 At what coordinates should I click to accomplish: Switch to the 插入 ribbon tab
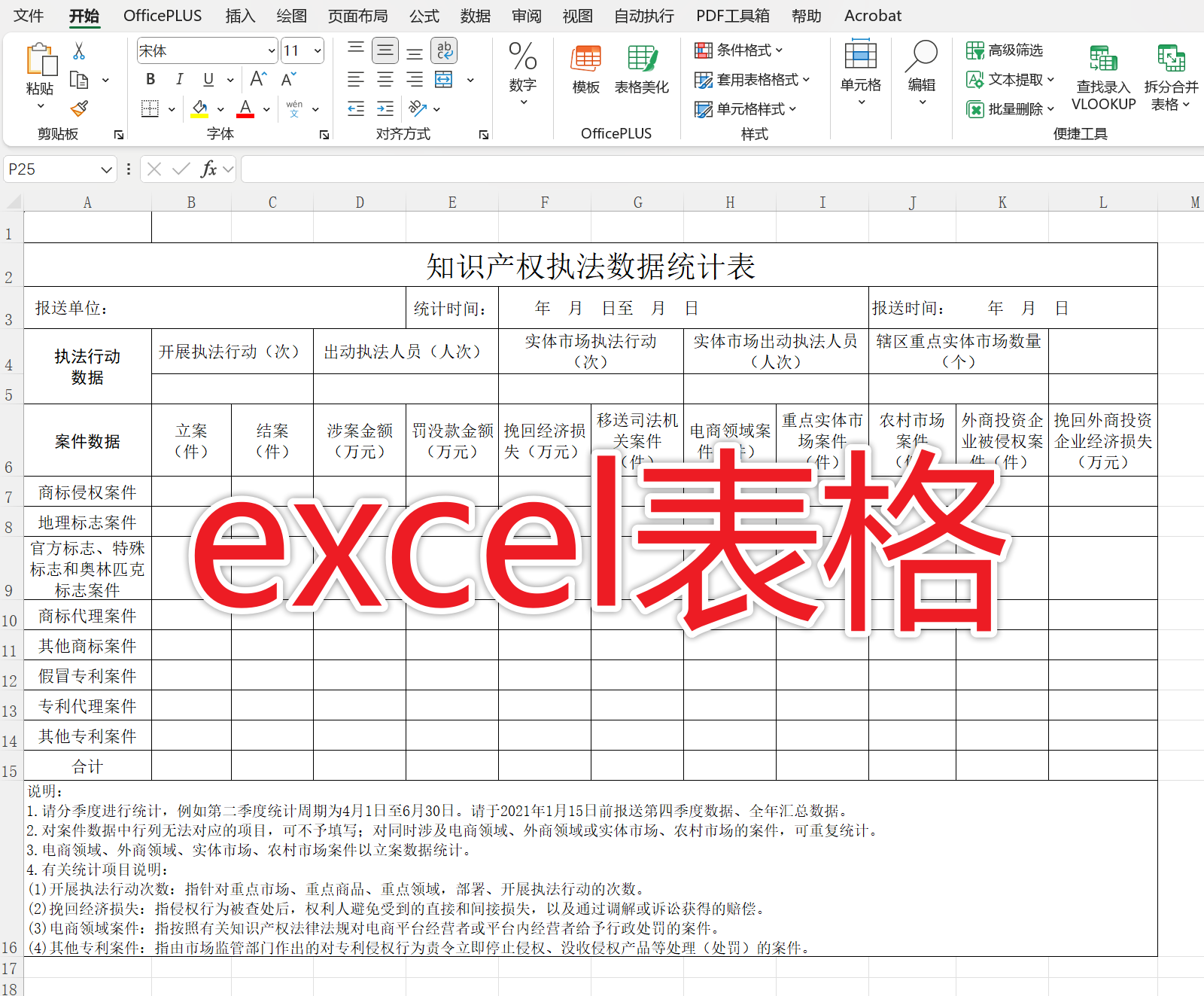click(239, 15)
